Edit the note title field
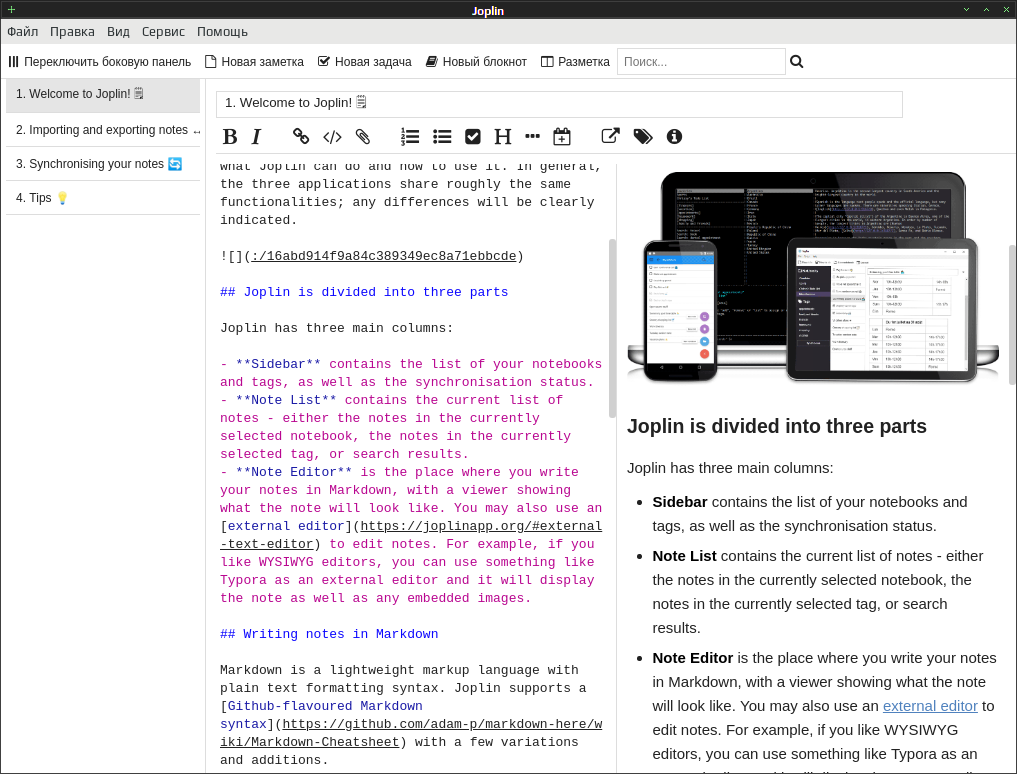The image size is (1017, 774). [x=559, y=103]
